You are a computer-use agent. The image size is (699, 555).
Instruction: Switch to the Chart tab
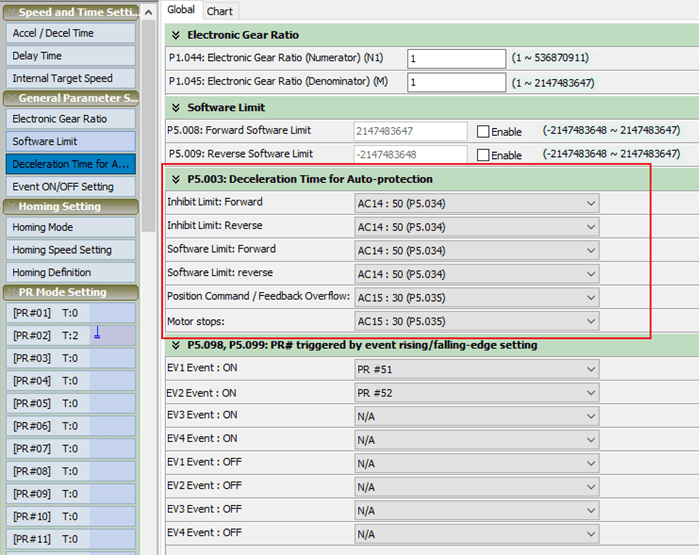click(220, 11)
